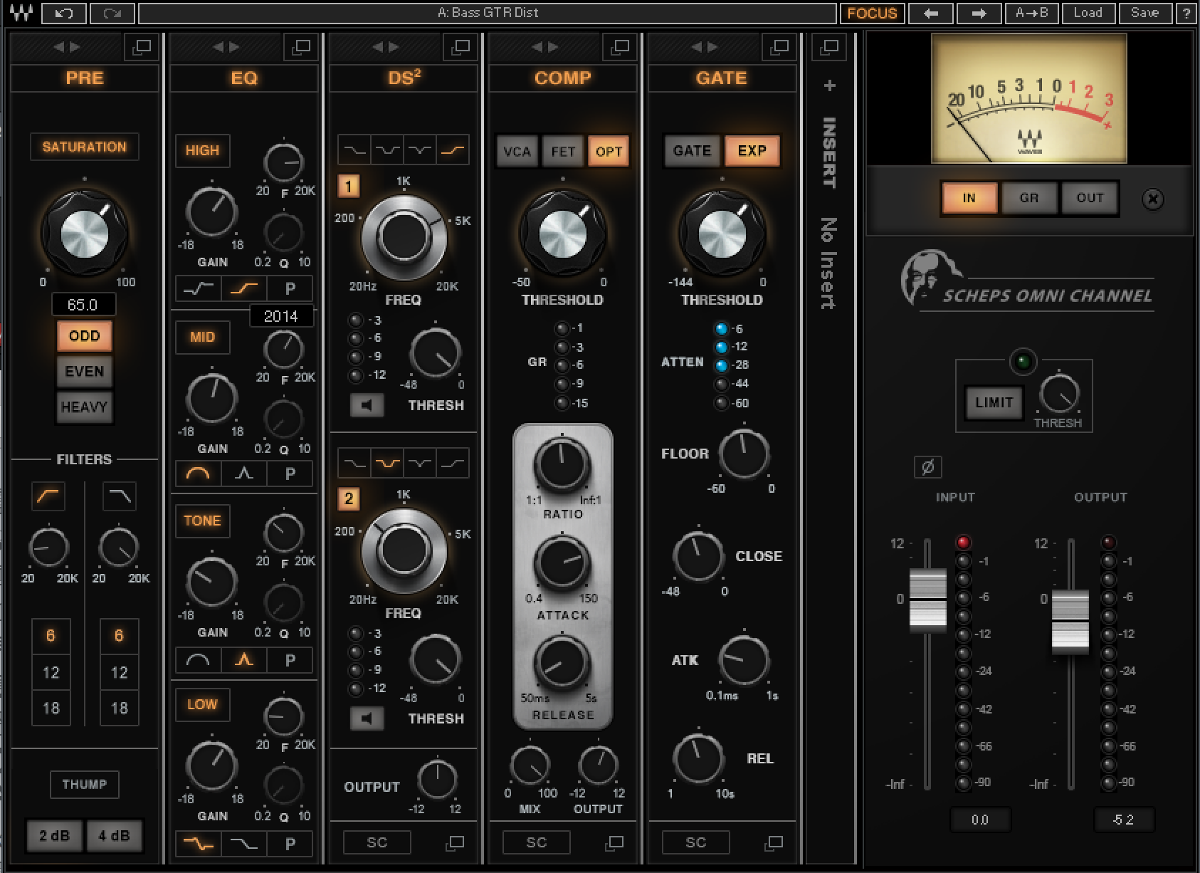Screen dimensions: 1200x873
Task: Click GATE module swap arrows
Action: (x=705, y=46)
